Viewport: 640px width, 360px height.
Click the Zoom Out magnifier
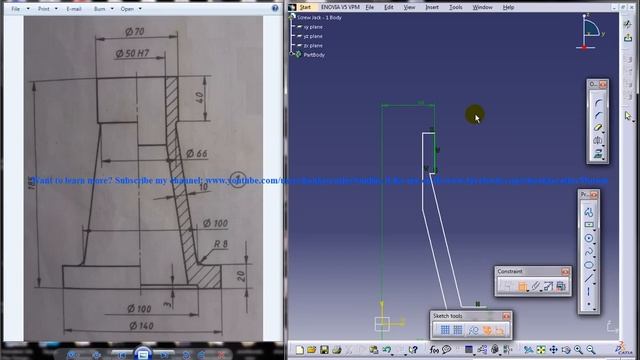coord(591,350)
